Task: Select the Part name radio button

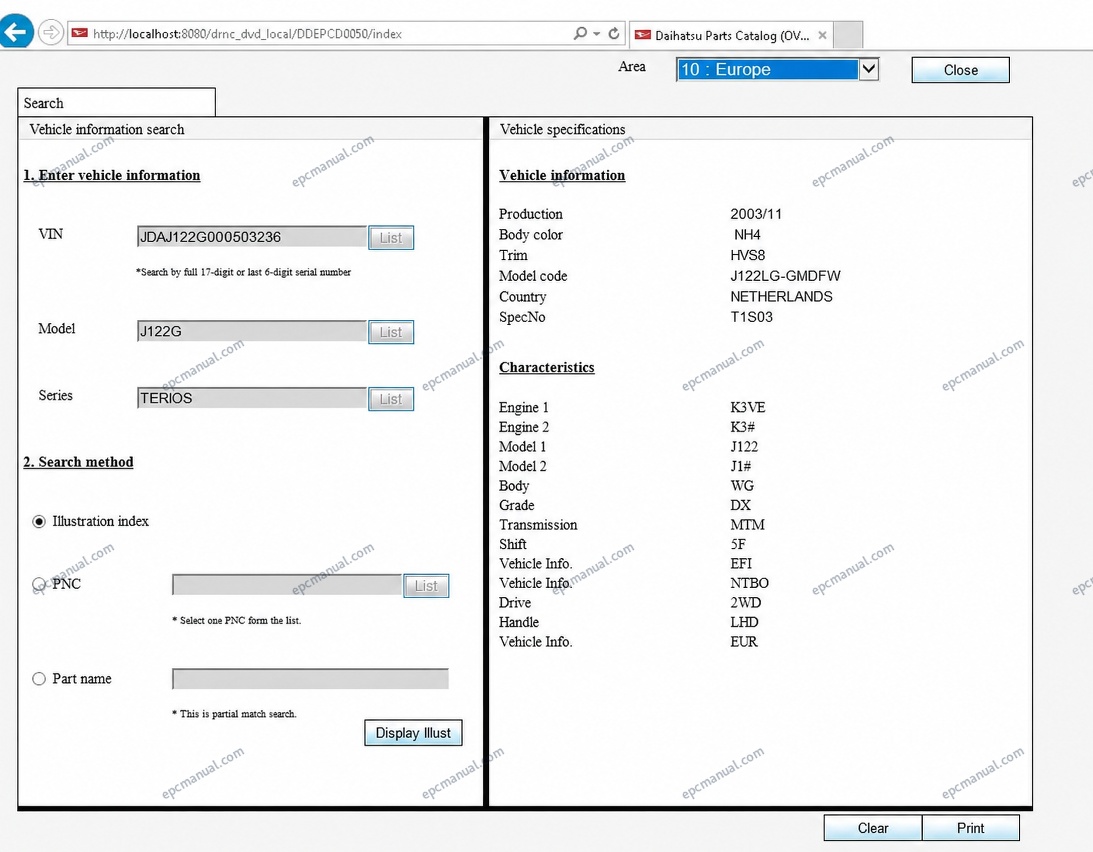Action: [39, 679]
